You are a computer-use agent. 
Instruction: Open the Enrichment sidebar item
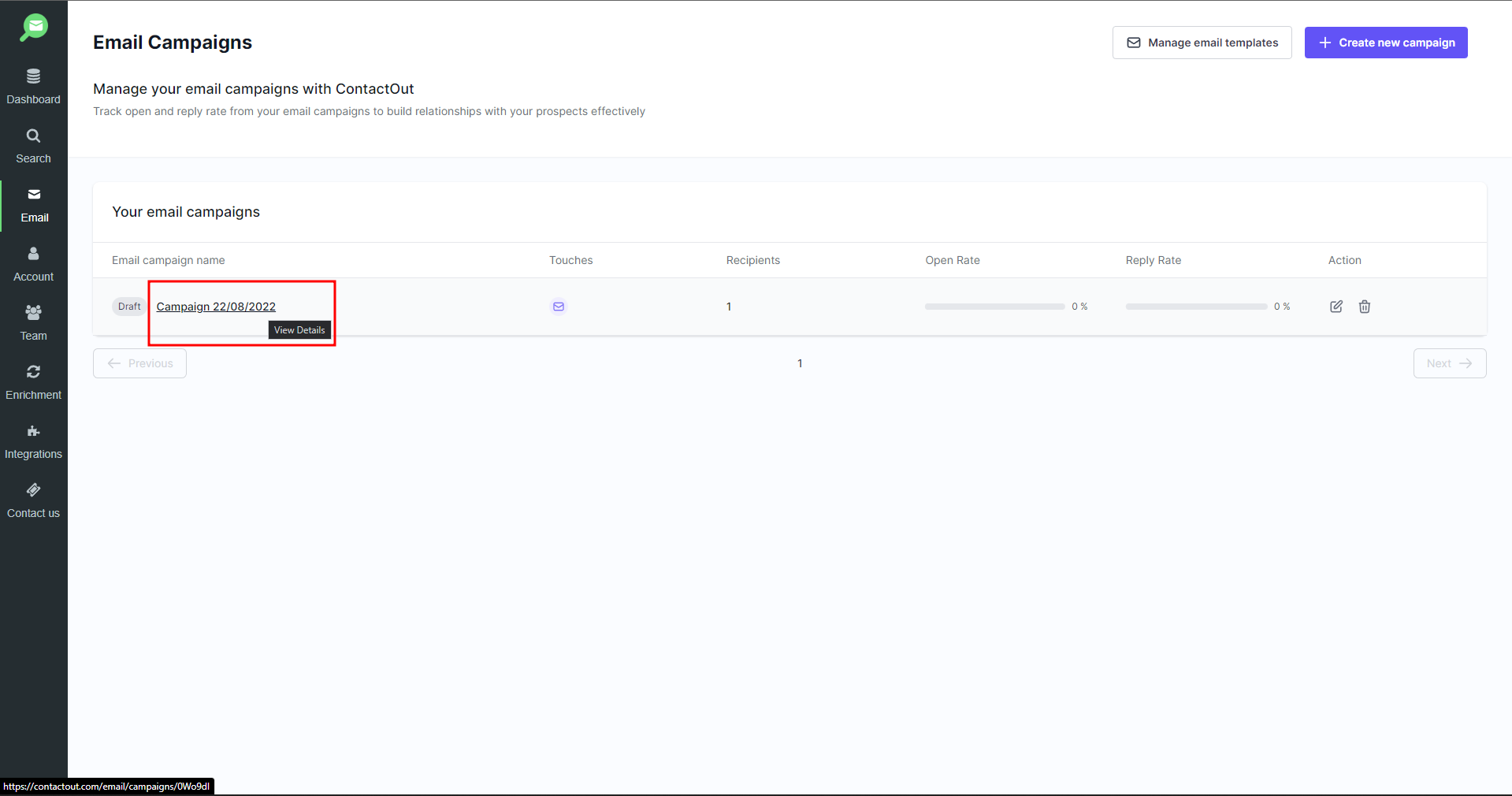click(33, 383)
